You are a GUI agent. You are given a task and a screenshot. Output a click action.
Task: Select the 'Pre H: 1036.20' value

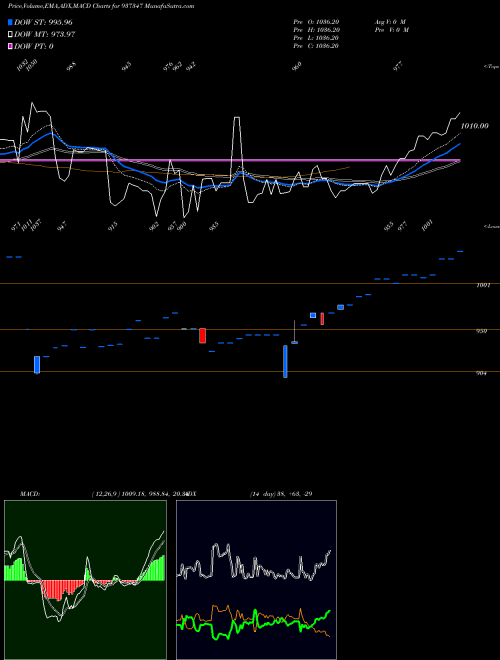coord(316,30)
